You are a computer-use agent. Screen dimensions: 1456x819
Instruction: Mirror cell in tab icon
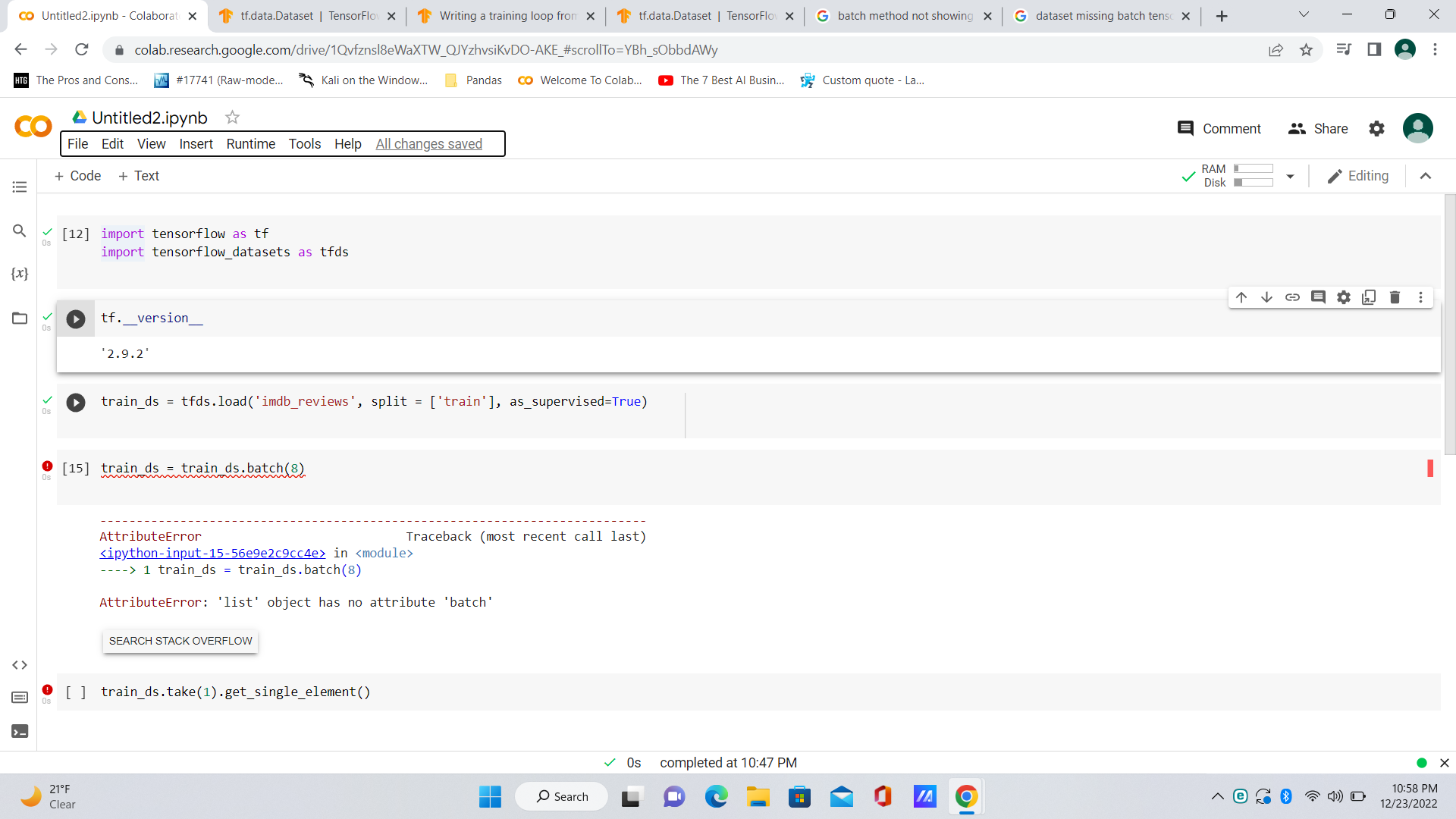pos(1369,297)
